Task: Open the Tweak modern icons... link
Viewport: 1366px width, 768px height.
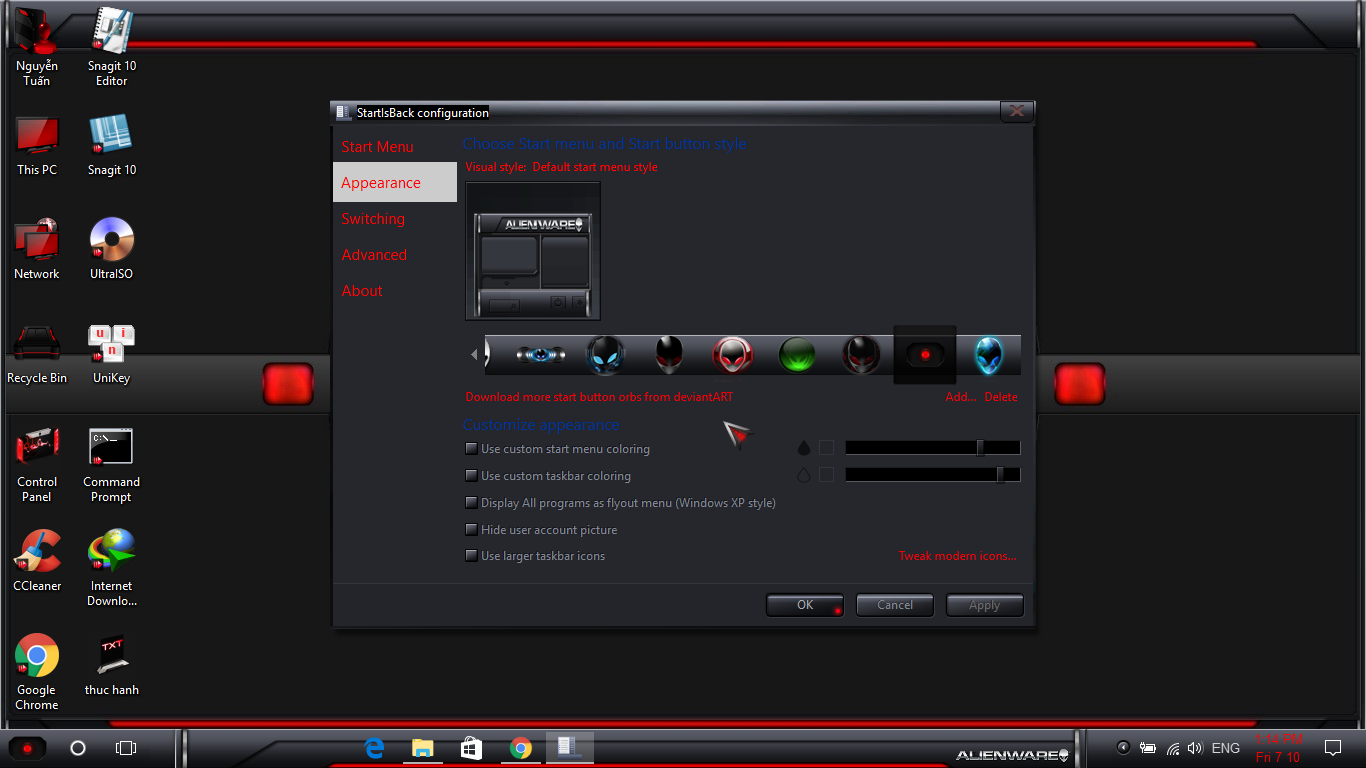Action: coord(957,556)
